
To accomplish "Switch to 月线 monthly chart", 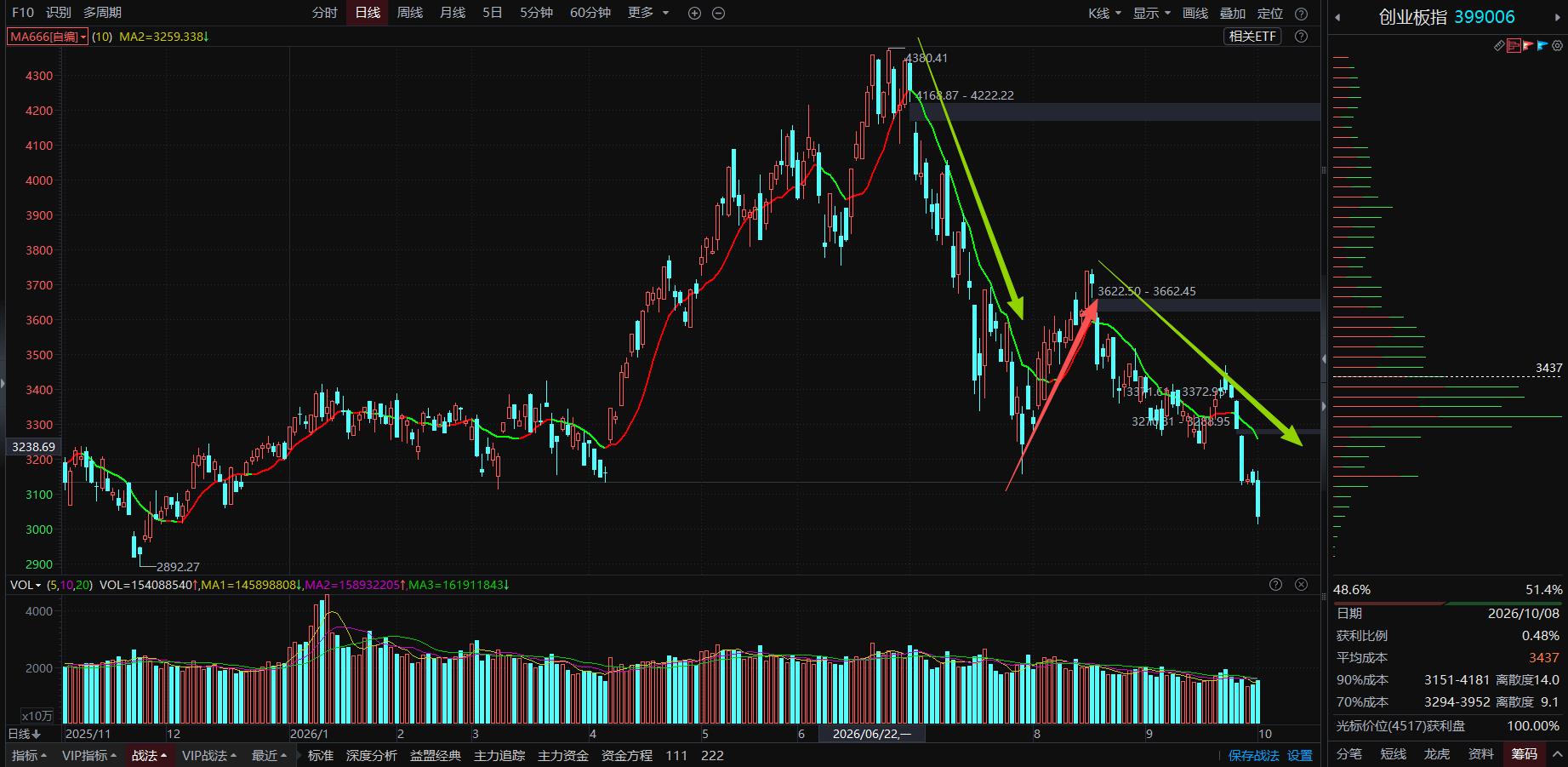I will (x=453, y=13).
